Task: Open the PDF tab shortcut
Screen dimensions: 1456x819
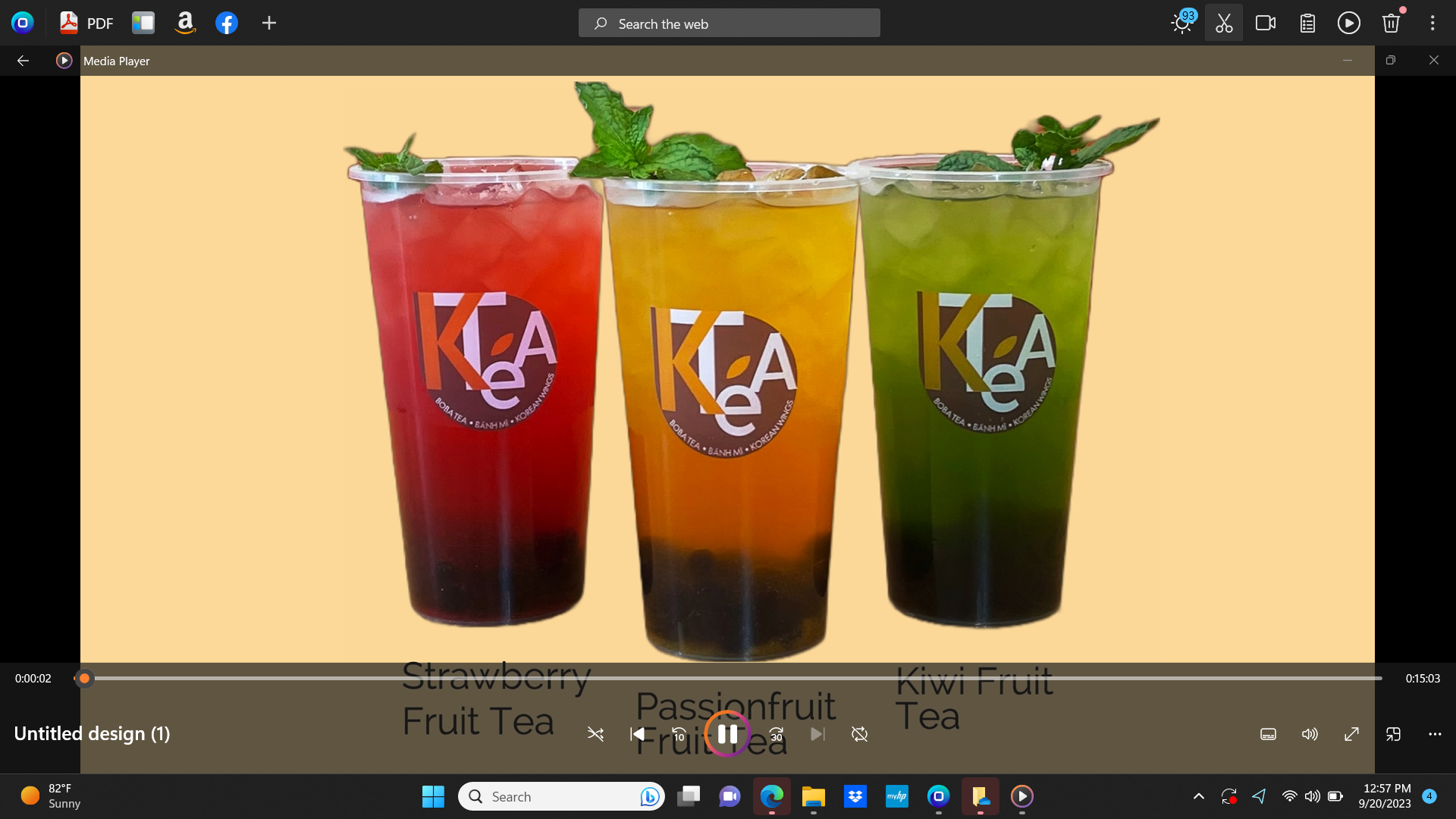Action: tap(86, 23)
